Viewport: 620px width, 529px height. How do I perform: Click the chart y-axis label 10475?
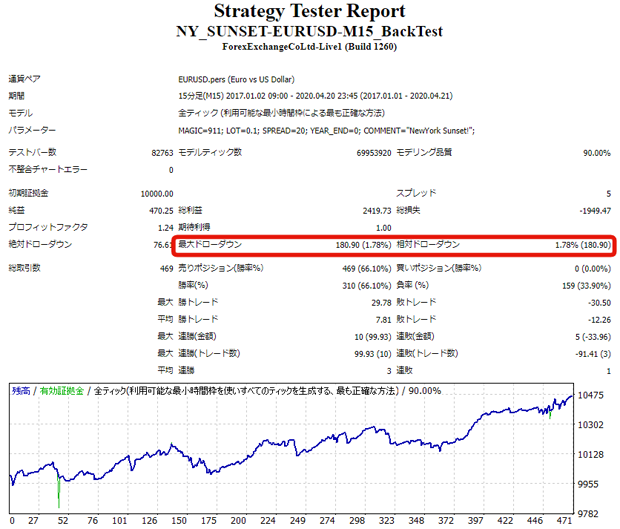591,395
